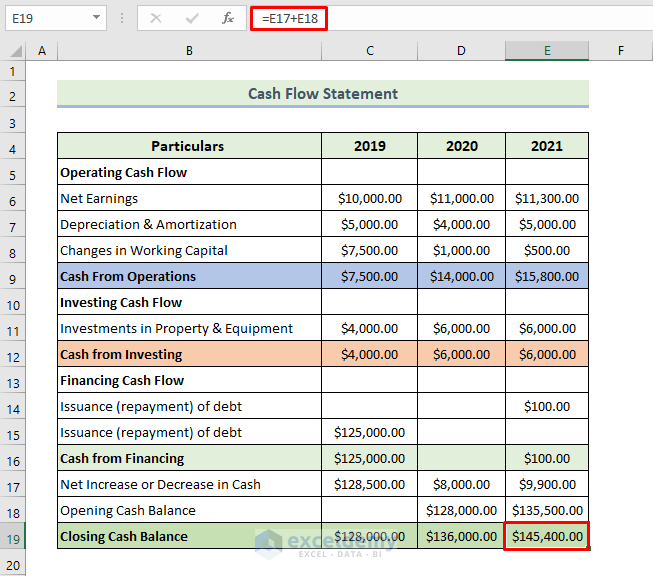Image resolution: width=653 pixels, height=576 pixels.
Task: Select Opening Cash Balance 2020 $128,000.00
Action: point(461,510)
